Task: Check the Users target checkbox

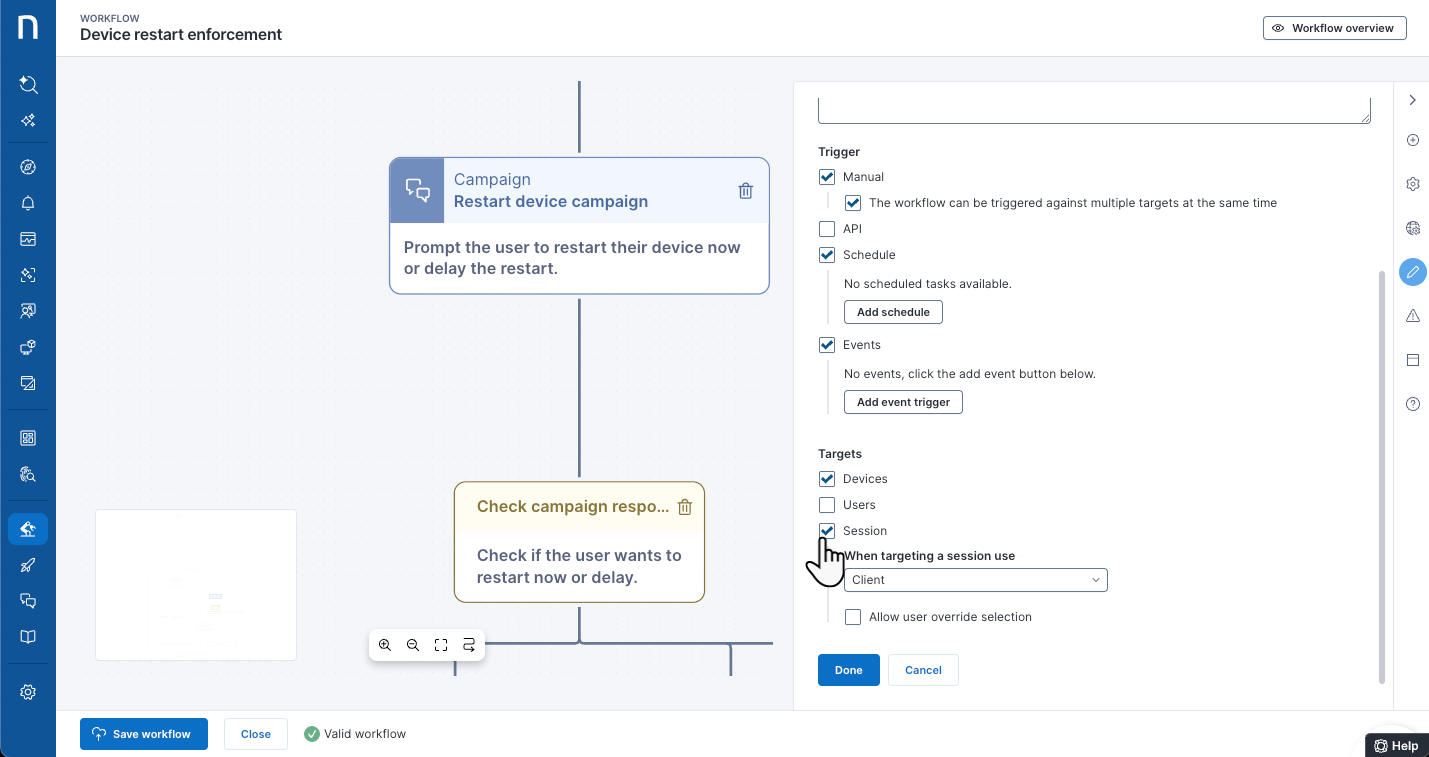Action: pos(827,505)
